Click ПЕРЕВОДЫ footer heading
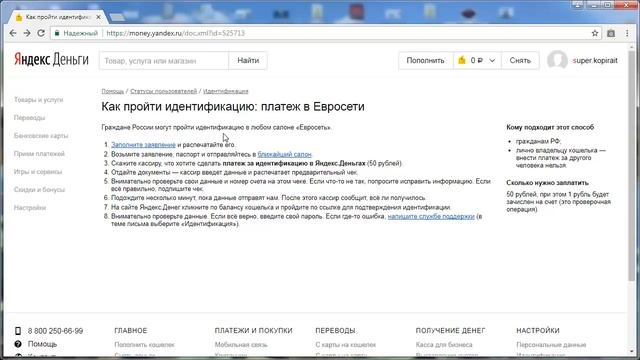The image size is (640, 360). coord(335,330)
